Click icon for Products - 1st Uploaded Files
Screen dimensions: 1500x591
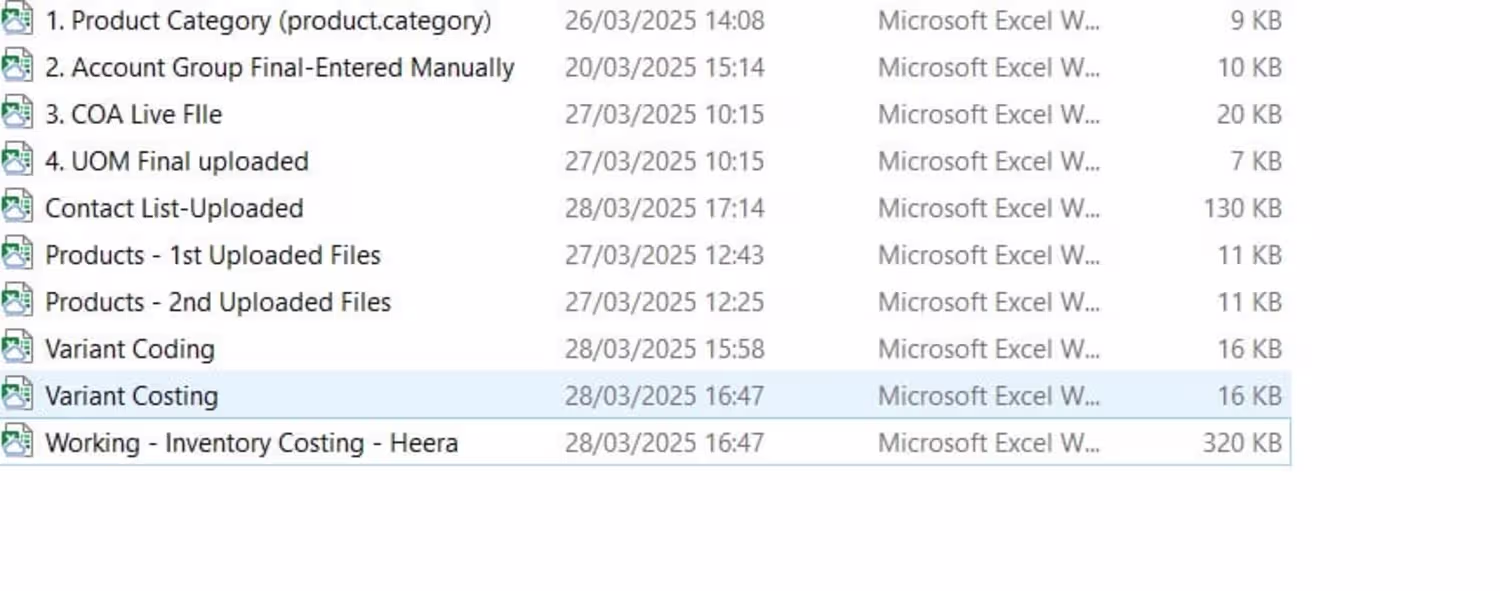(x=17, y=255)
